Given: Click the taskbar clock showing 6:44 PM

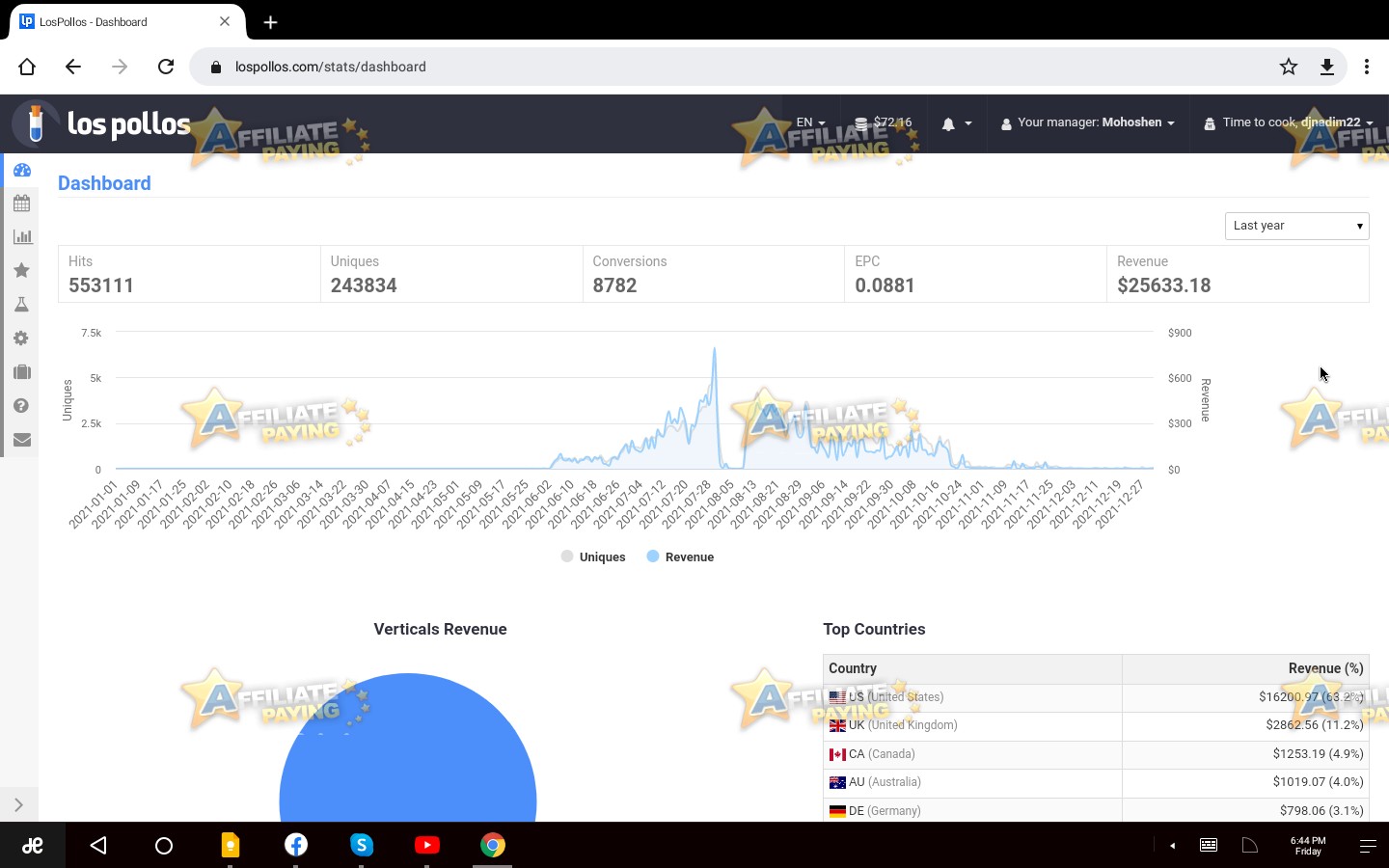Looking at the screenshot, I should pyautogui.click(x=1308, y=846).
